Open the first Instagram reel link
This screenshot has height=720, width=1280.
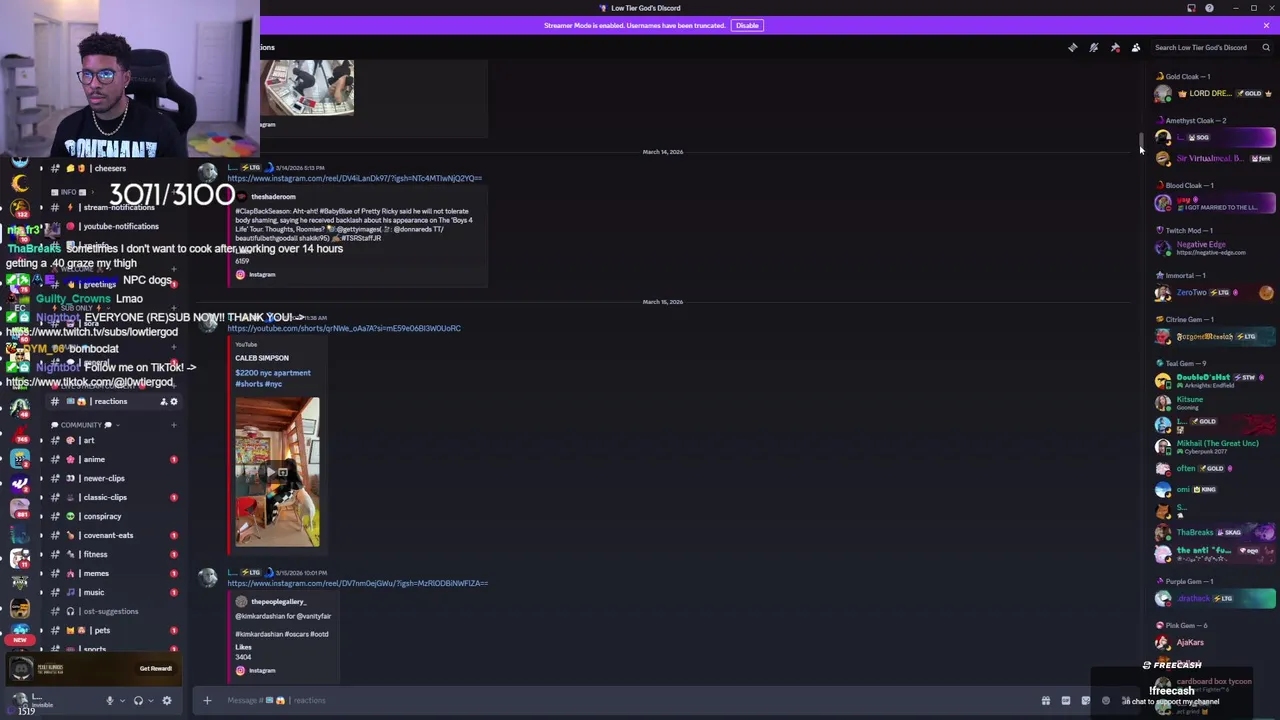pos(354,178)
